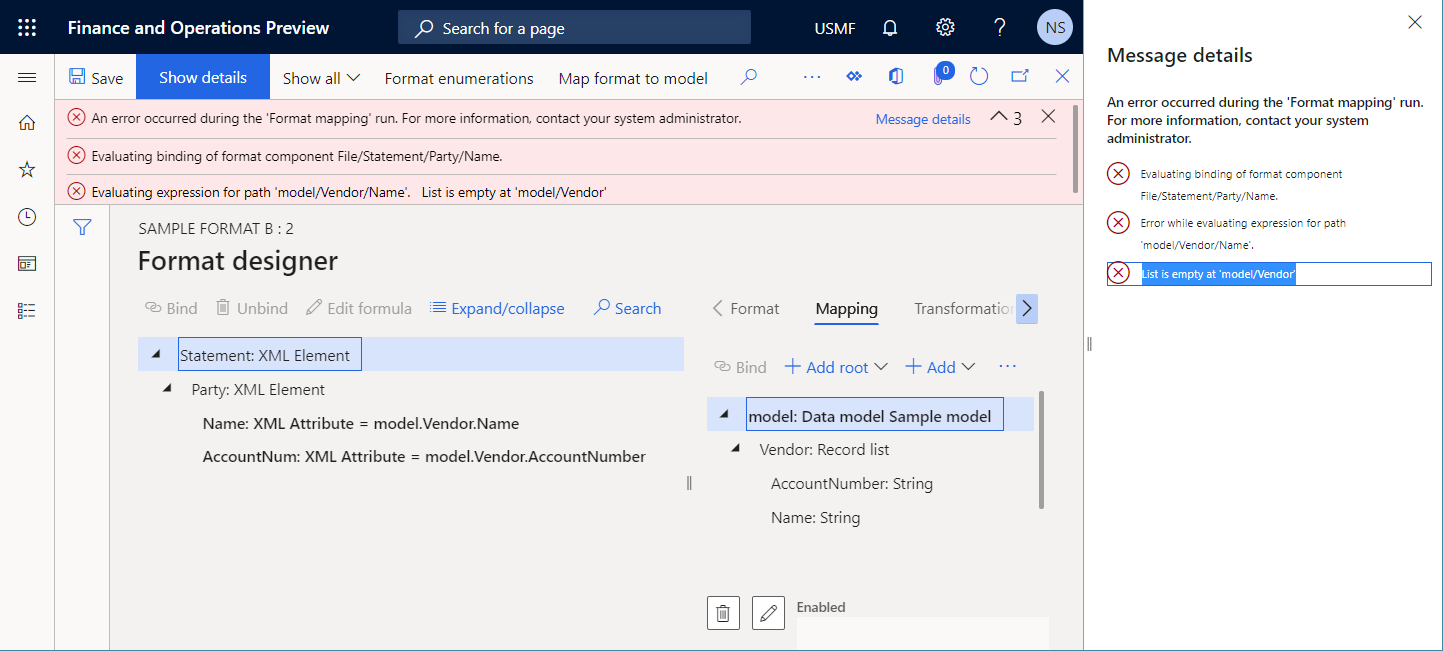Open attachments icon with 0 badge
Viewport: 1443px width, 651px height.
pyautogui.click(x=940, y=75)
